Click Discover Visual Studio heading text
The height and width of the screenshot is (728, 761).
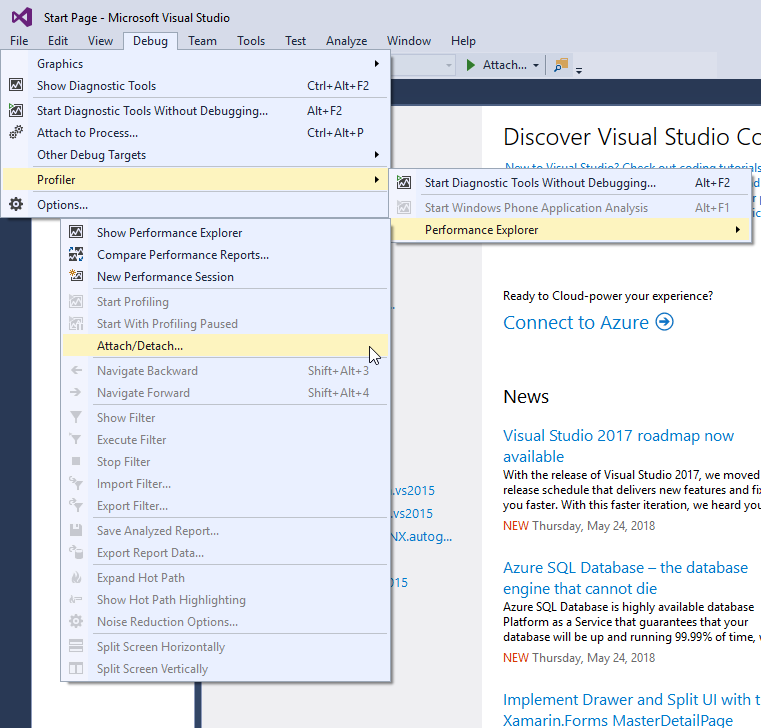(632, 136)
